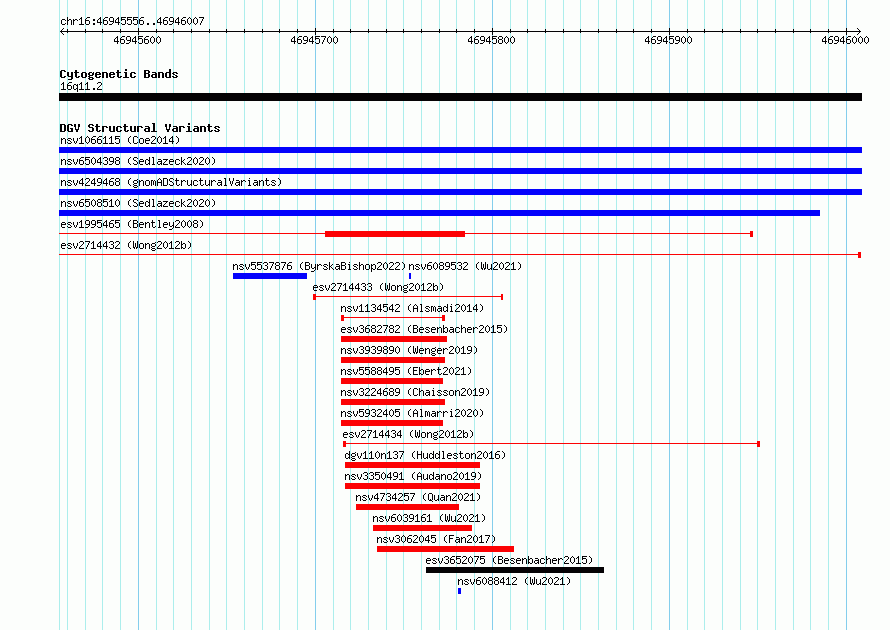The image size is (890, 630).
Task: Open nsv1134542 (Alsmadi2014) label
Action: coord(412,308)
